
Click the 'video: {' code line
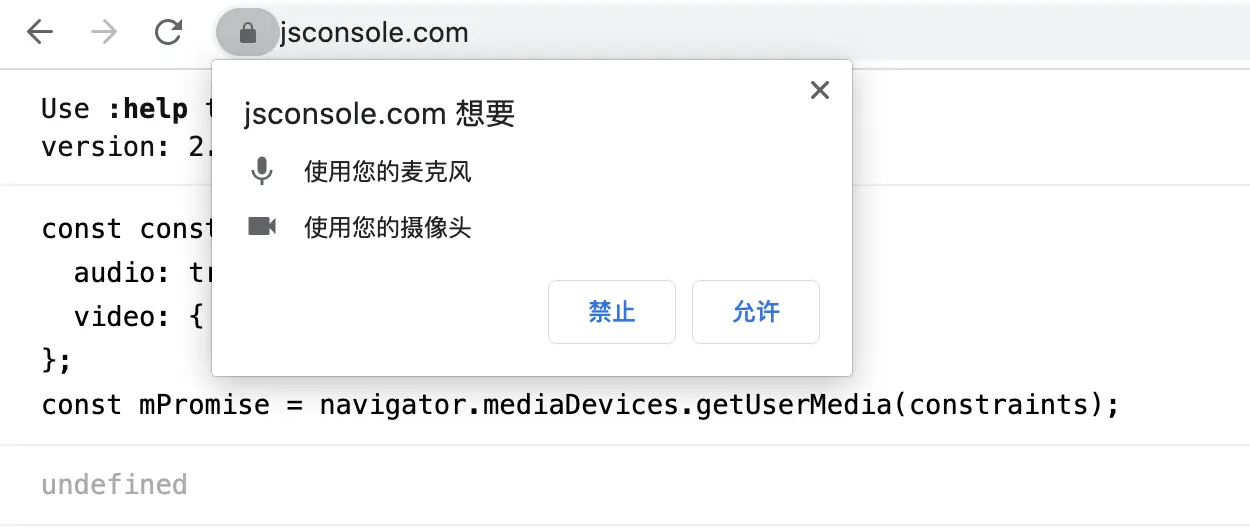(x=139, y=317)
